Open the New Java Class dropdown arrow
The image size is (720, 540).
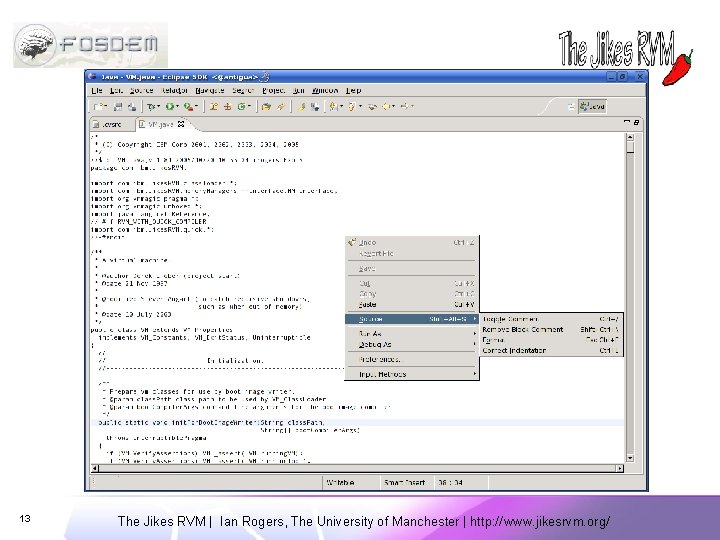pyautogui.click(x=249, y=107)
